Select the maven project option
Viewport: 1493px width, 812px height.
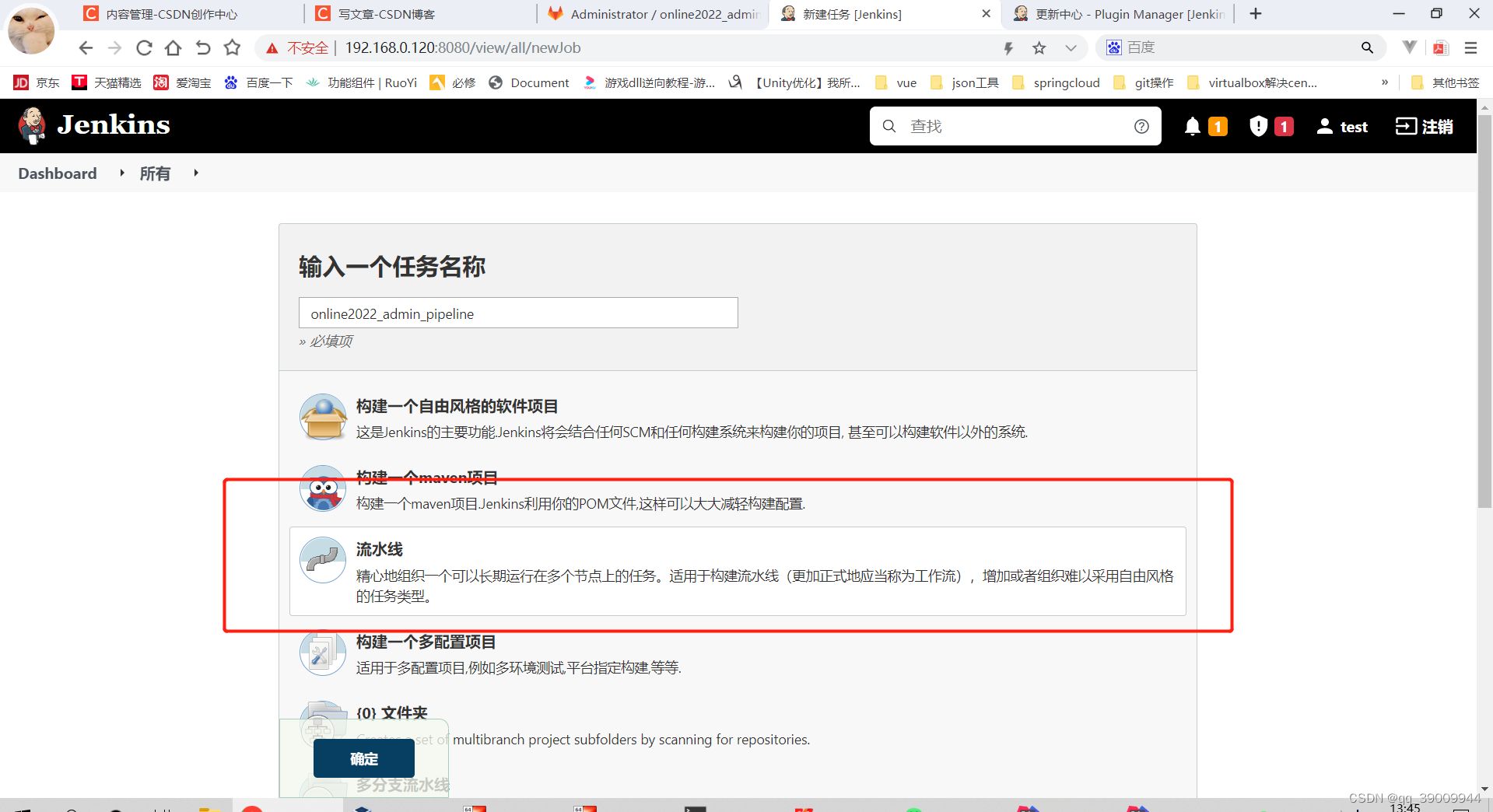point(738,490)
